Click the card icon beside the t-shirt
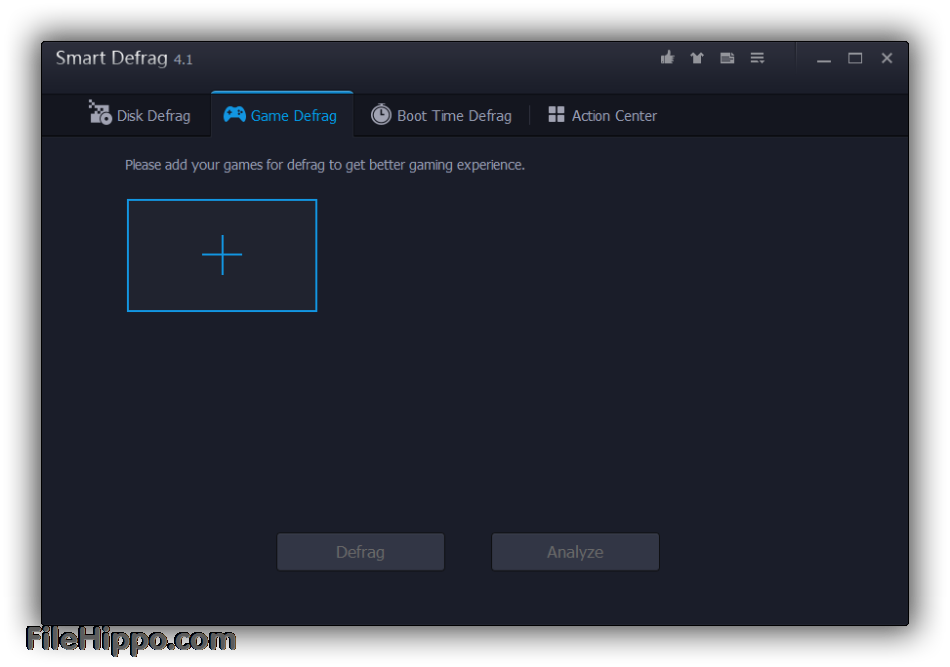This screenshot has width=950, height=667. 727,58
